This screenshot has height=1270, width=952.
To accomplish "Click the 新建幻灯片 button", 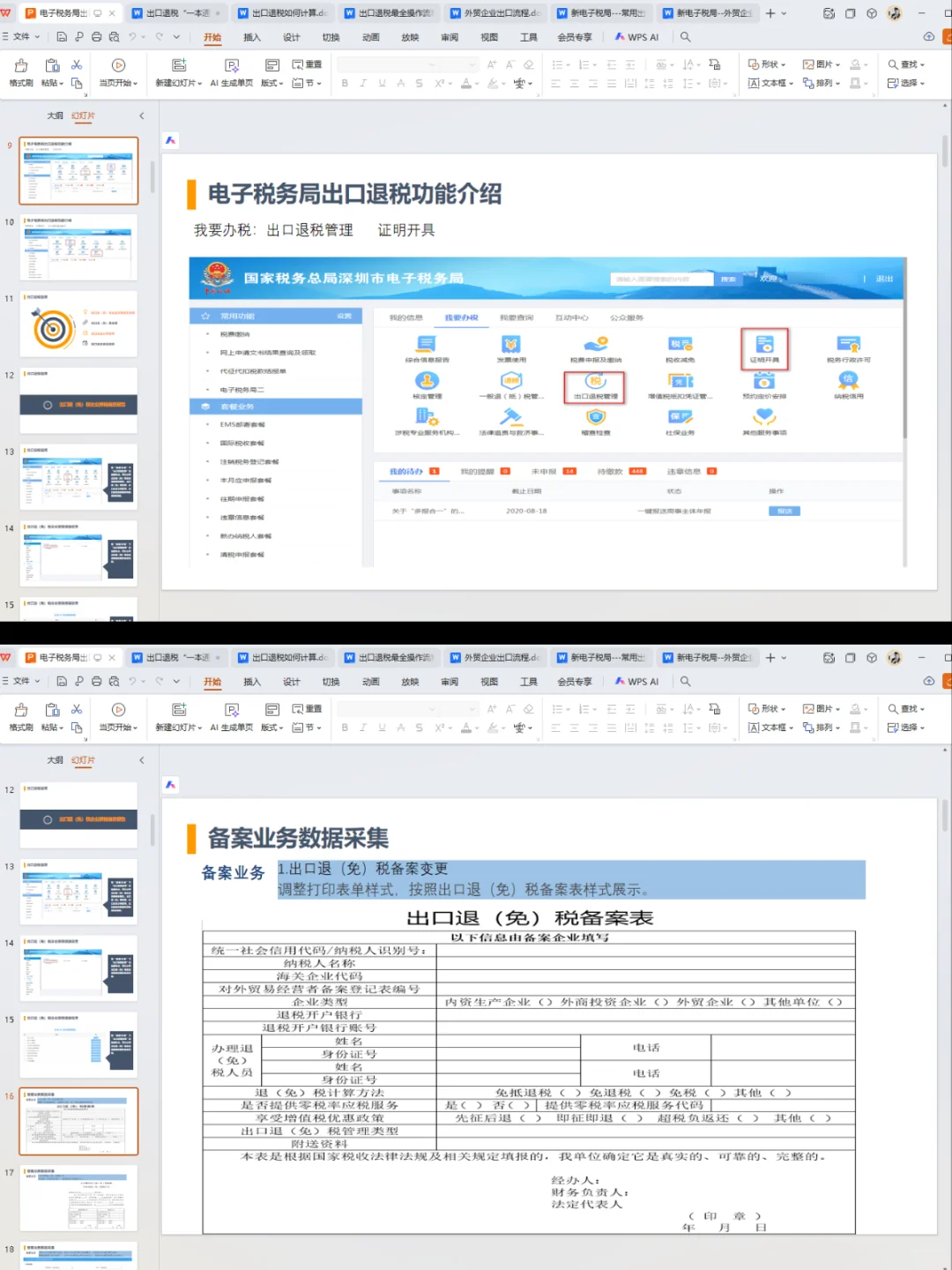I will (179, 71).
